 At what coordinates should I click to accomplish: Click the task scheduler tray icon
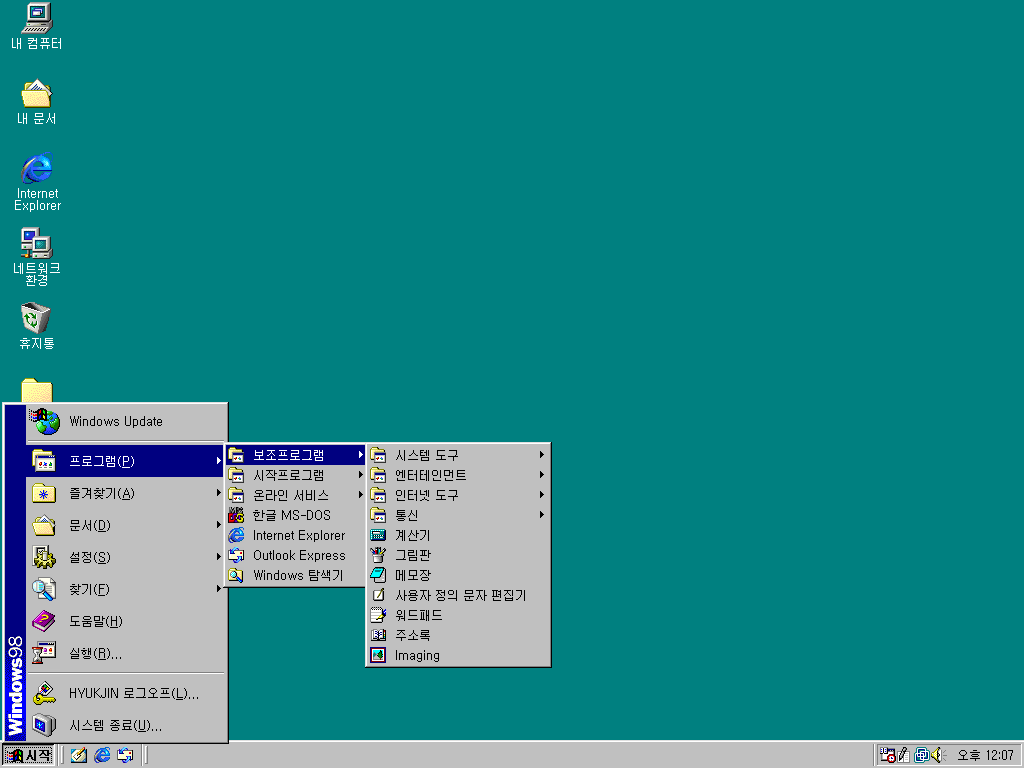coord(888,755)
